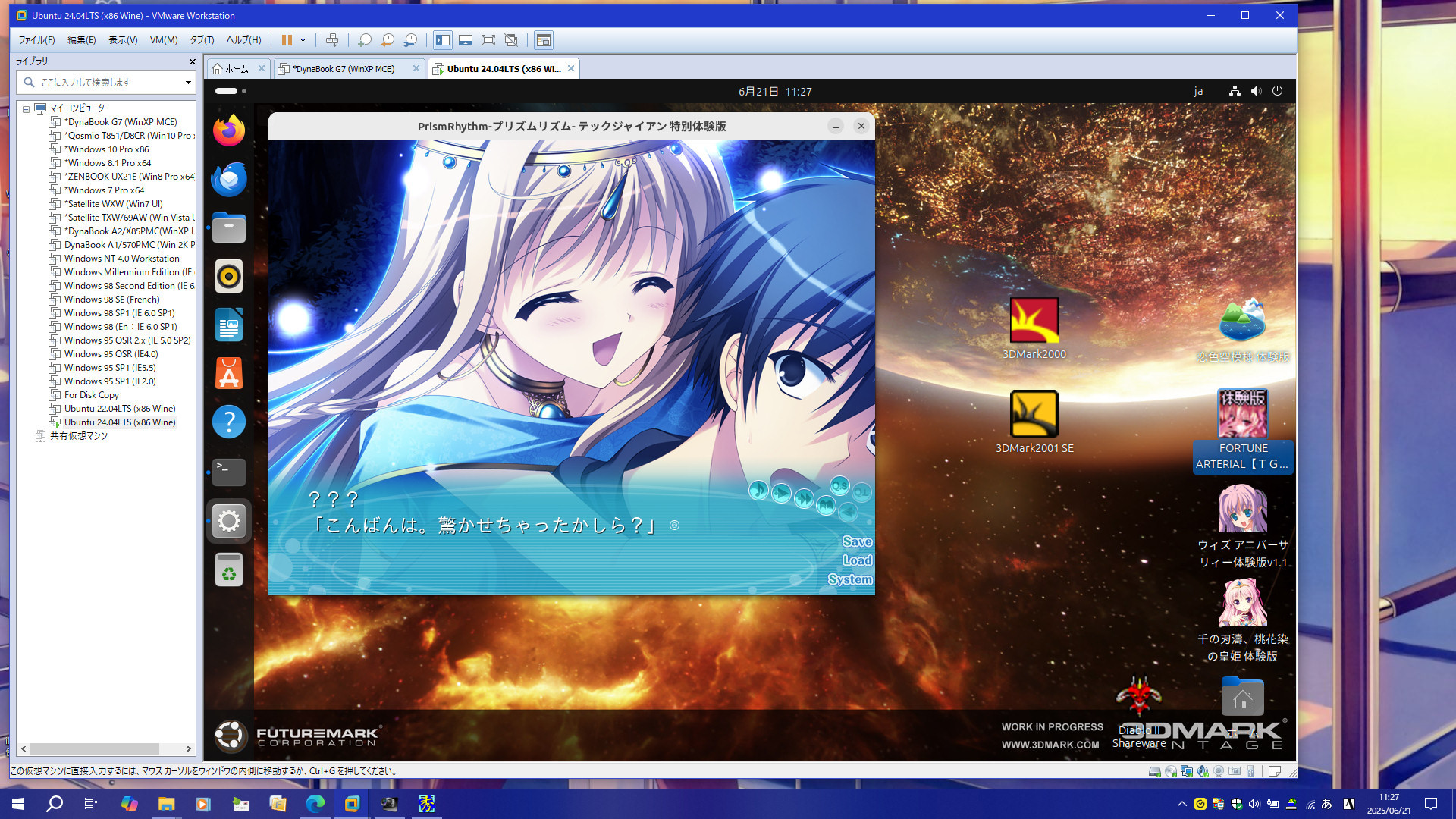This screenshot has width=1456, height=819.
Task: Open the power options dropdown arrow beside Pause
Action: coord(303,40)
